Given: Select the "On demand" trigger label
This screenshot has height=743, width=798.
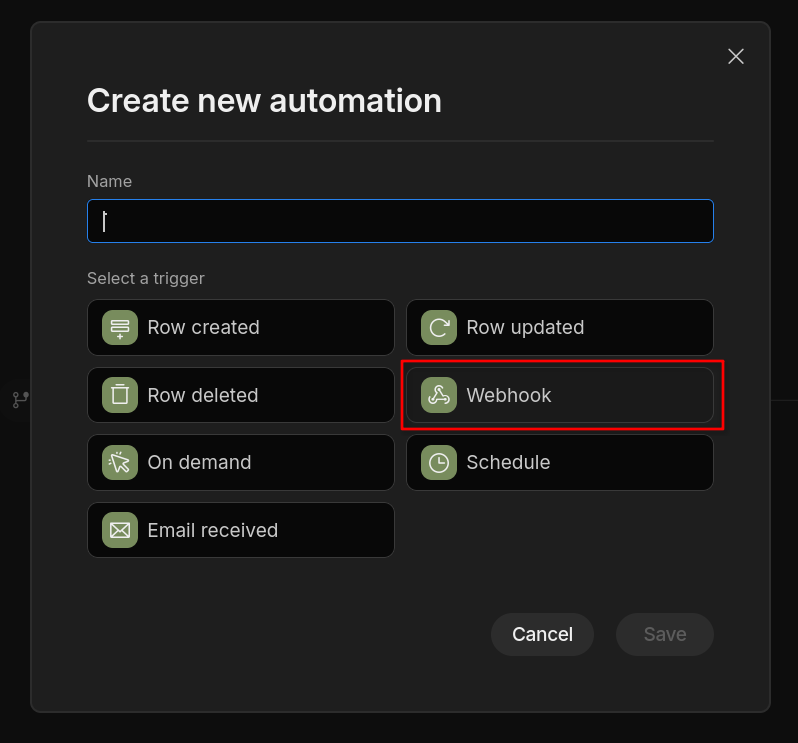Looking at the screenshot, I should click(200, 463).
